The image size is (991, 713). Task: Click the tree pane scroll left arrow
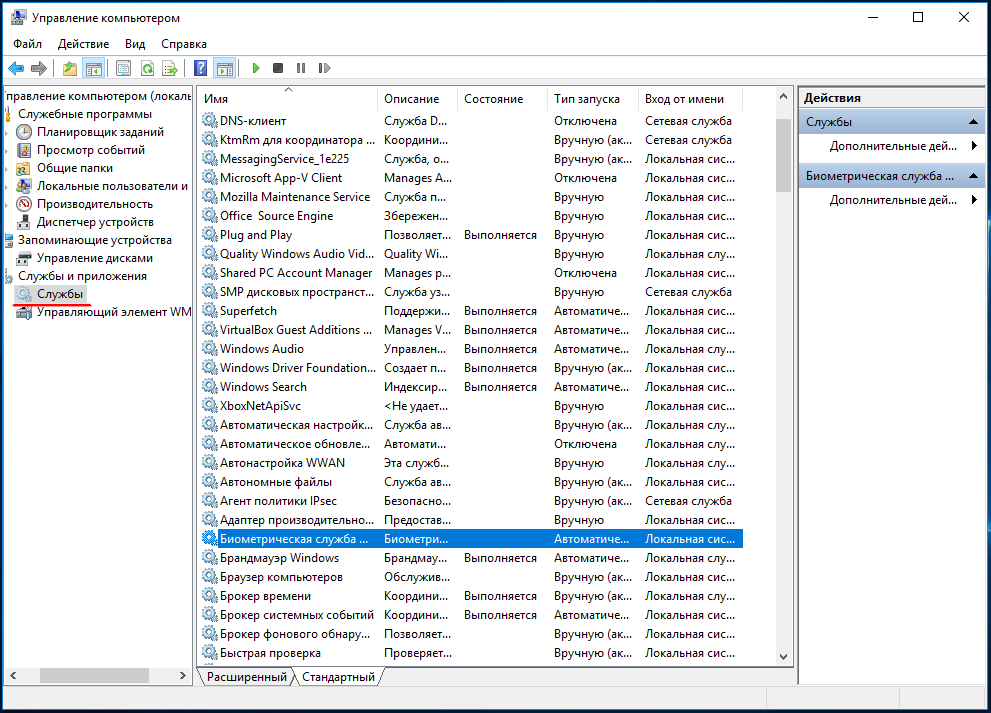tap(13, 676)
